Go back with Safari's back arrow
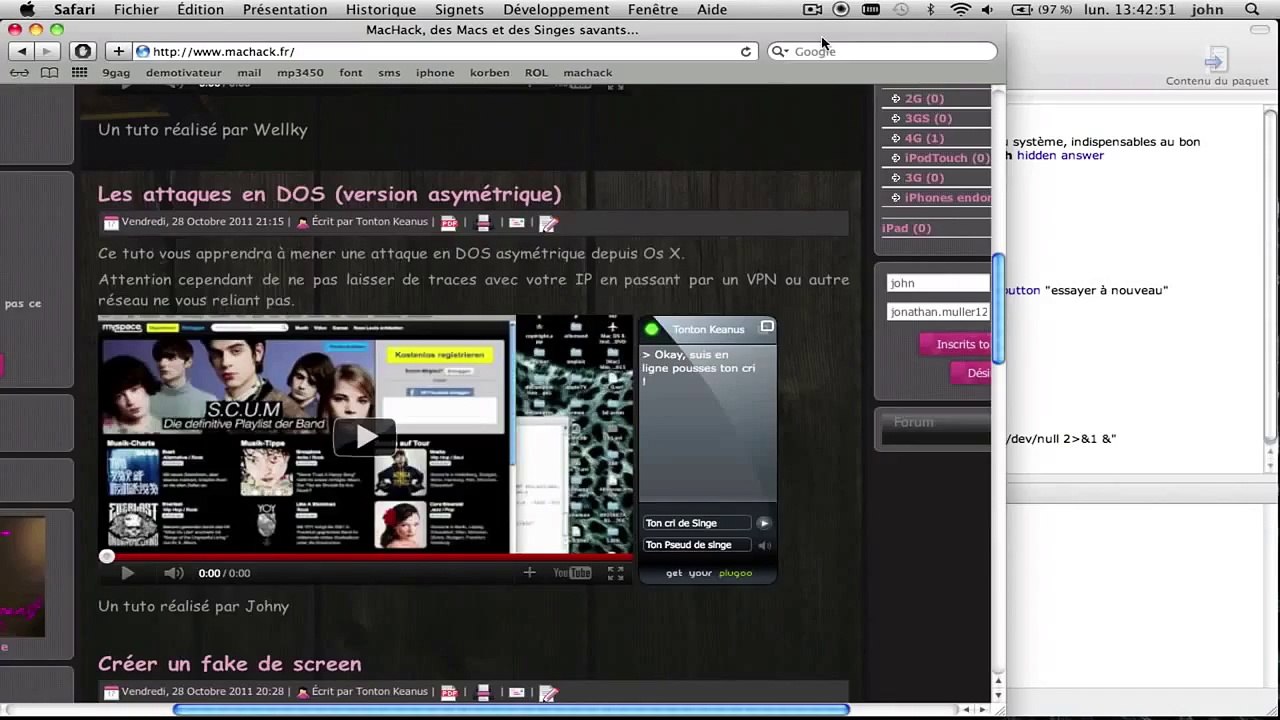This screenshot has width=1280, height=720. (x=22, y=51)
